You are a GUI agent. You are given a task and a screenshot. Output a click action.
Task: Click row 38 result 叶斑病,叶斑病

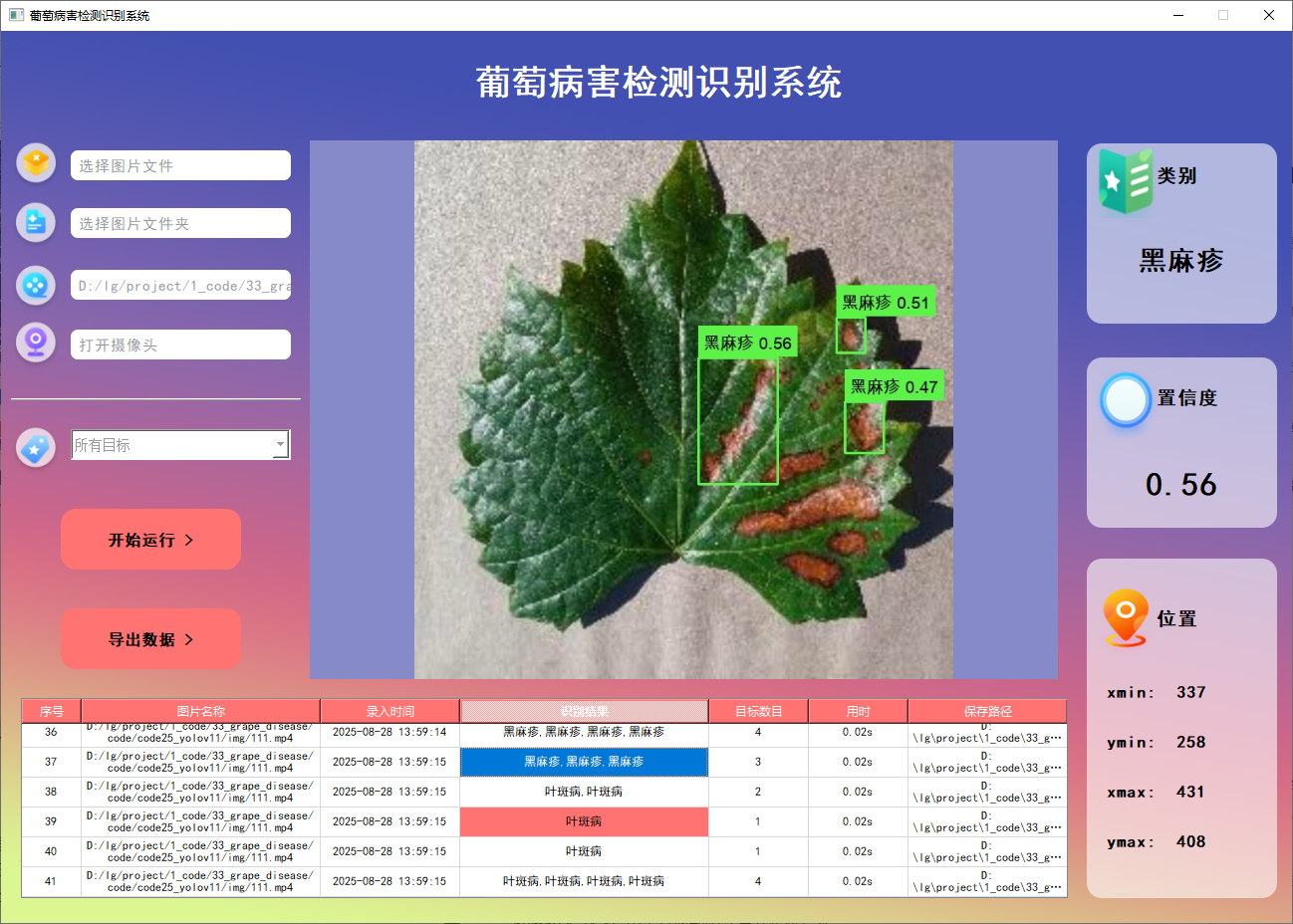pos(584,792)
